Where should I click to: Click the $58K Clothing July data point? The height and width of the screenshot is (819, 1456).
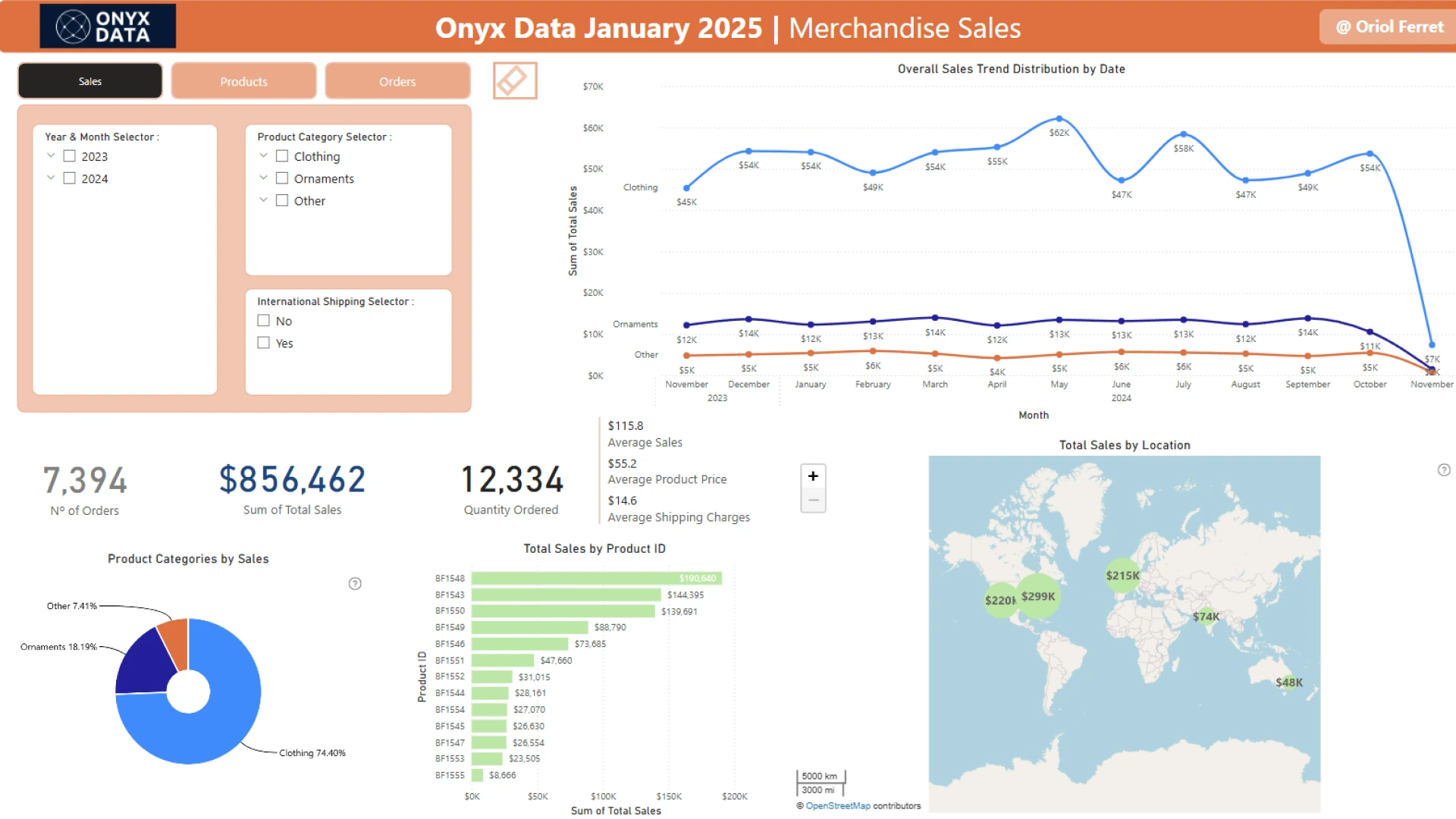tap(1184, 135)
